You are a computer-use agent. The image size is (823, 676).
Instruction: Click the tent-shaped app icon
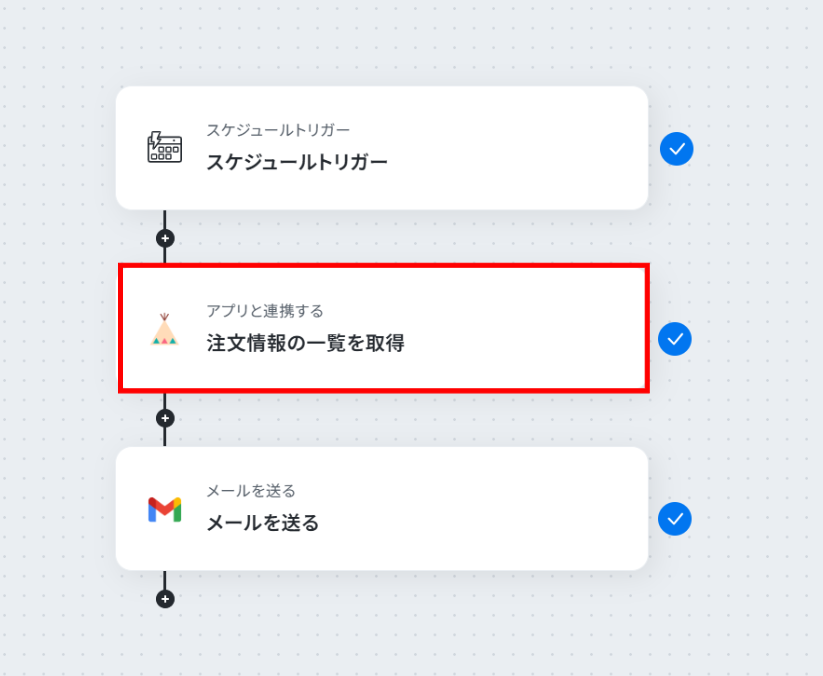click(164, 330)
